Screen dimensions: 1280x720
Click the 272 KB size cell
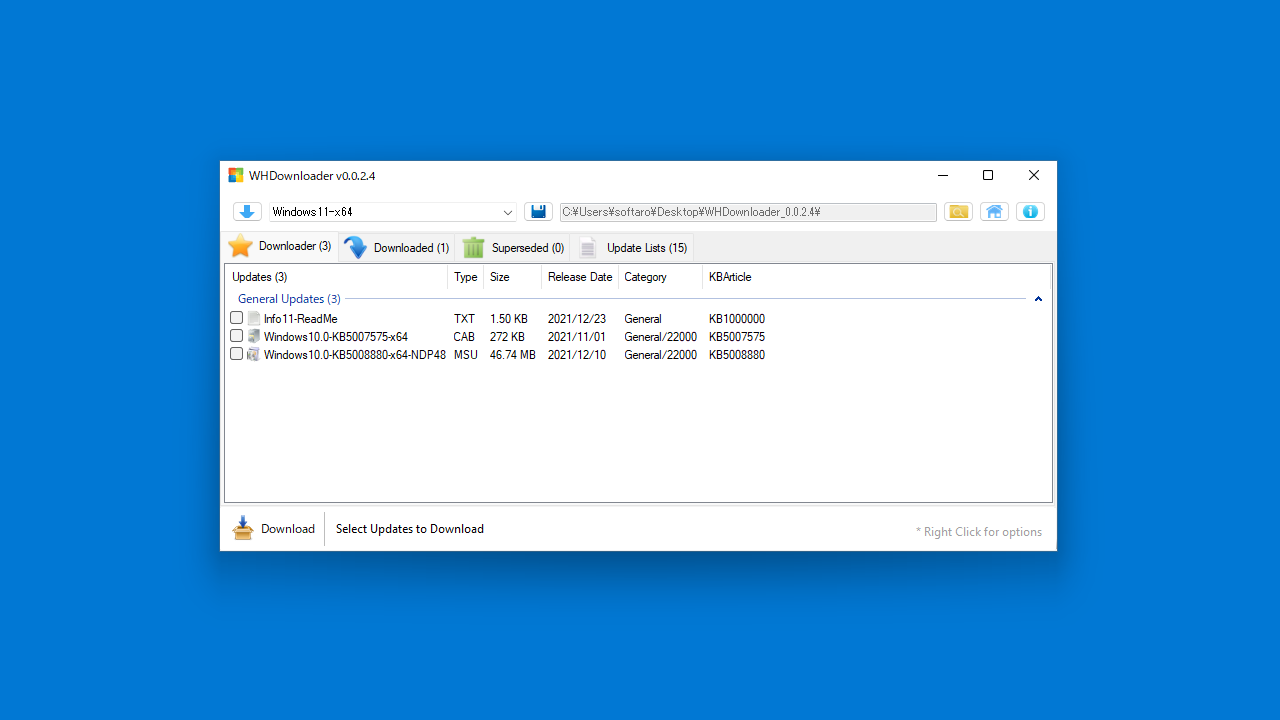[507, 337]
